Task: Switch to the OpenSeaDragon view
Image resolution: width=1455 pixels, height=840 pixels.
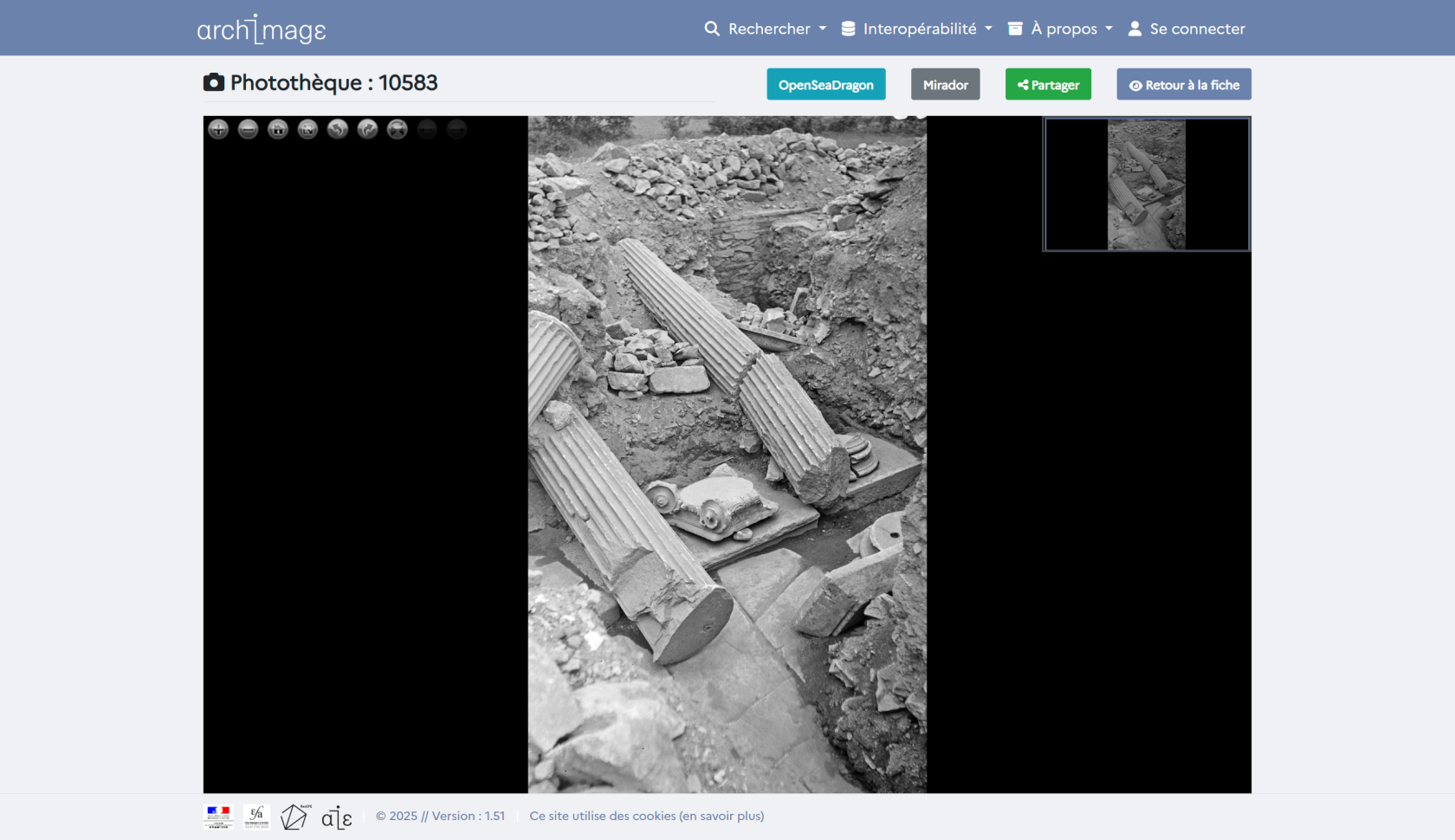Action: point(825,84)
